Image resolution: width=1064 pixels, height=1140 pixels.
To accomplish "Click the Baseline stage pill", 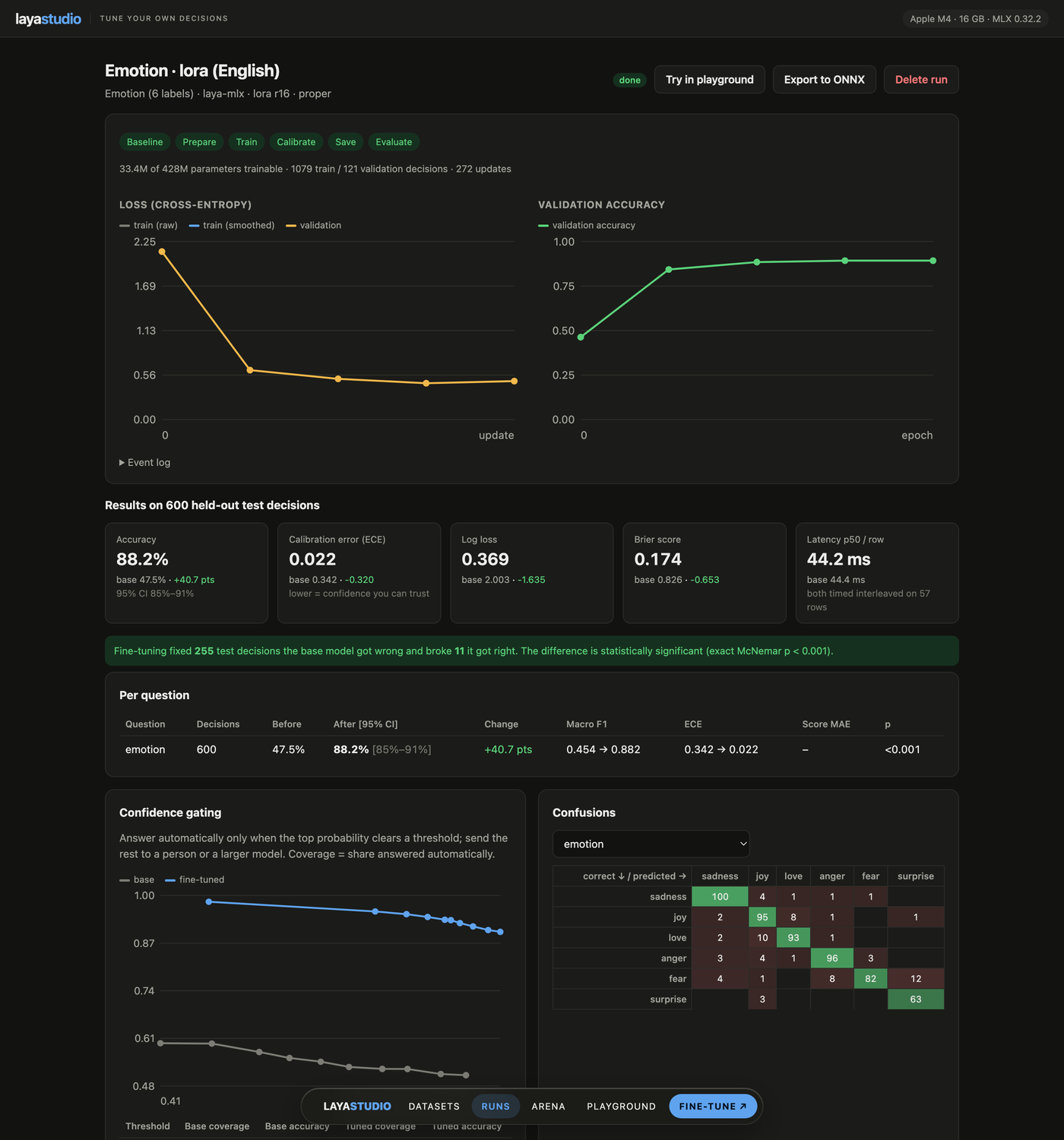I will coord(144,142).
